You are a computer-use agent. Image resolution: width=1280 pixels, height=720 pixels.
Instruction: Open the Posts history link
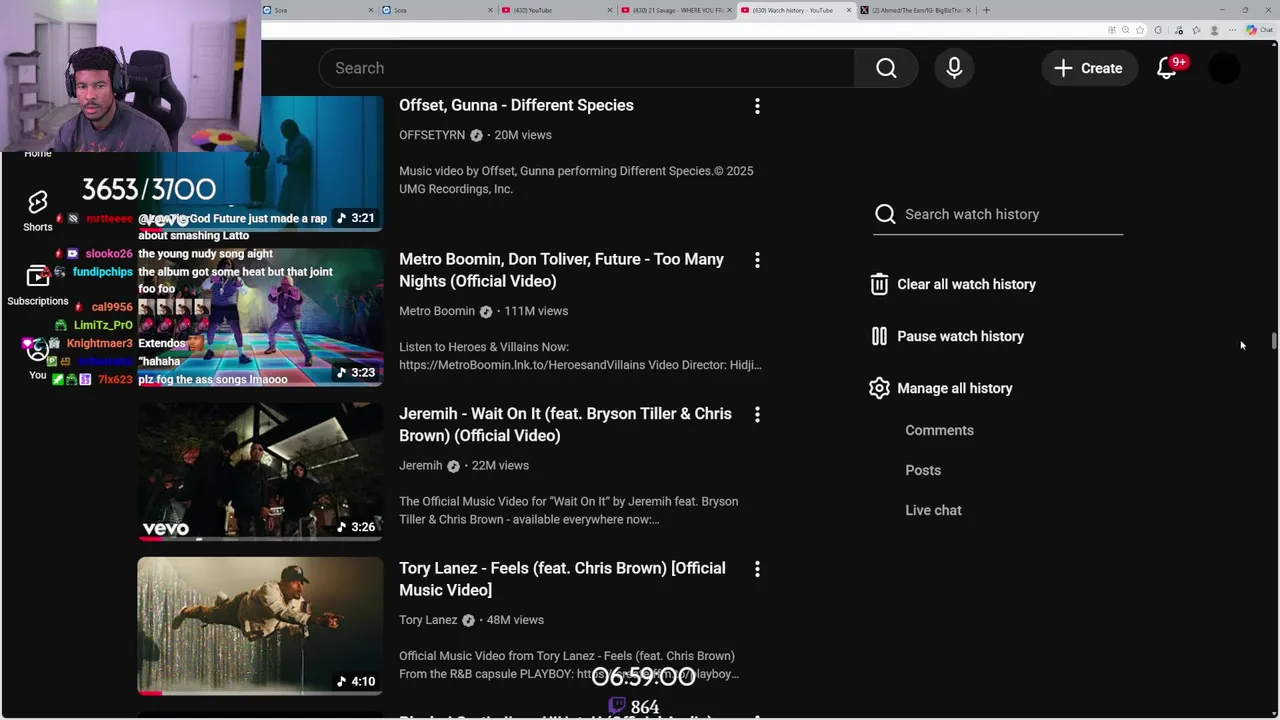click(x=923, y=470)
